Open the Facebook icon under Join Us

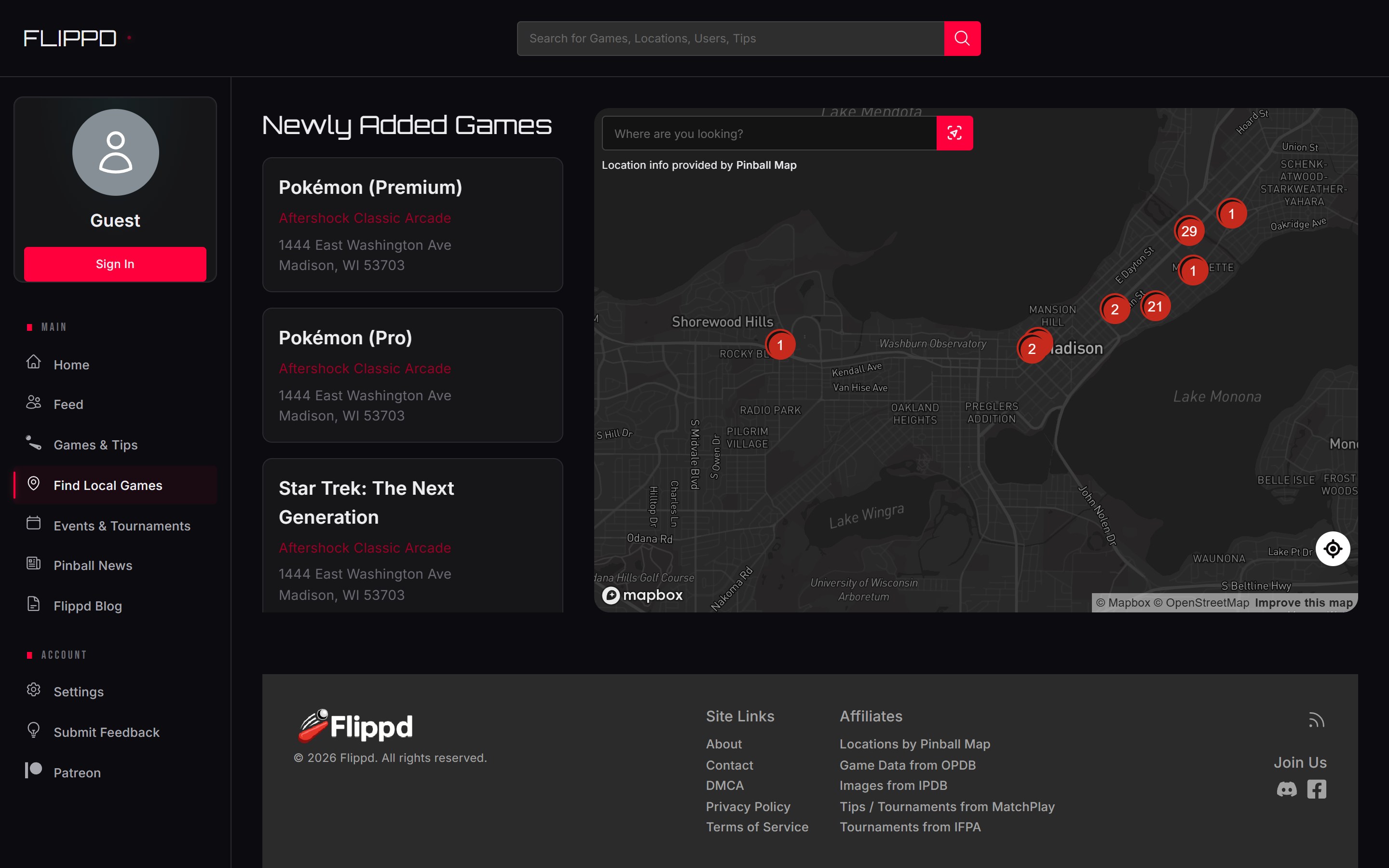click(x=1317, y=789)
